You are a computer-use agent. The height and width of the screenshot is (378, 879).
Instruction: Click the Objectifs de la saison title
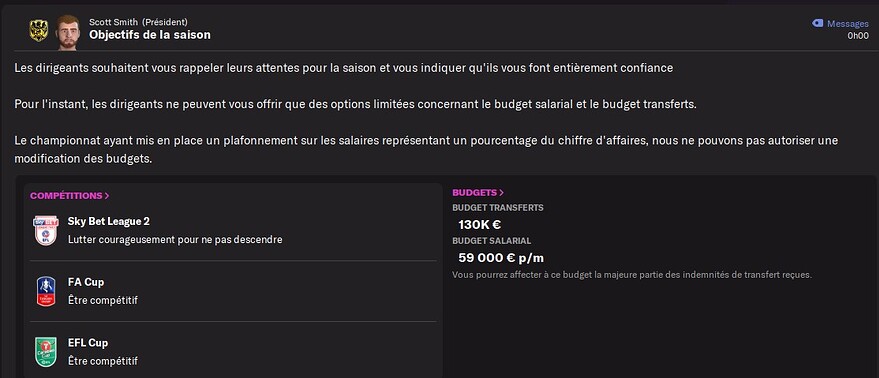[150, 35]
